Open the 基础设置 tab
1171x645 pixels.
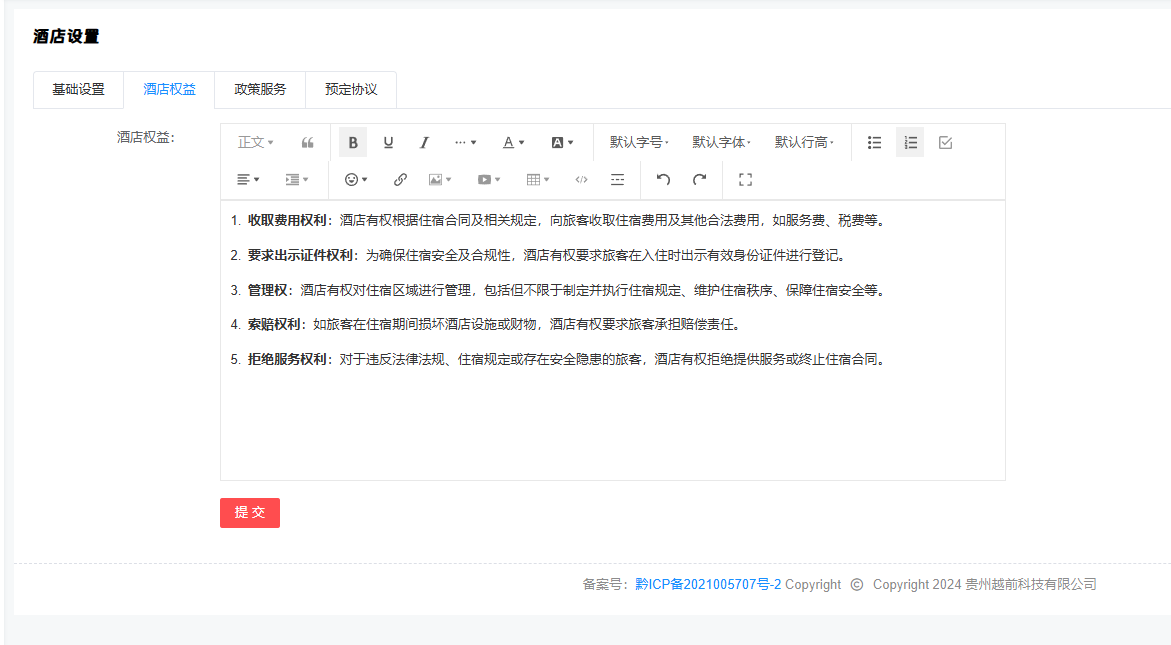tap(78, 89)
